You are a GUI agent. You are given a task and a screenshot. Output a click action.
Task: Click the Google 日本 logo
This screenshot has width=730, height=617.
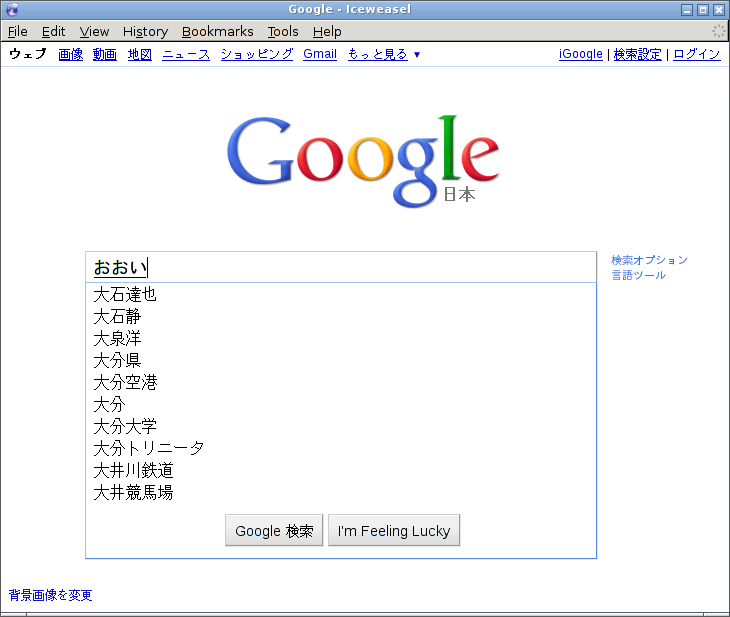pos(363,161)
